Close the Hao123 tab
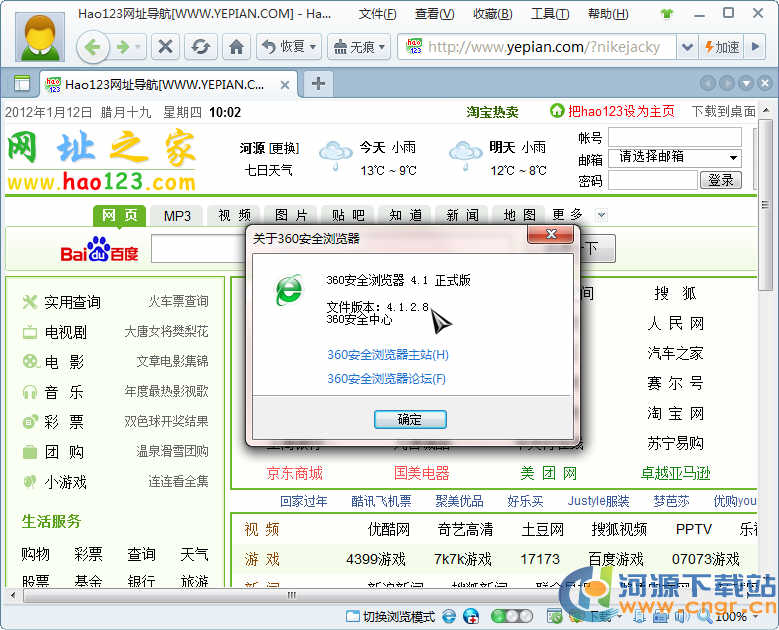Image resolution: width=779 pixels, height=630 pixels. [x=285, y=85]
